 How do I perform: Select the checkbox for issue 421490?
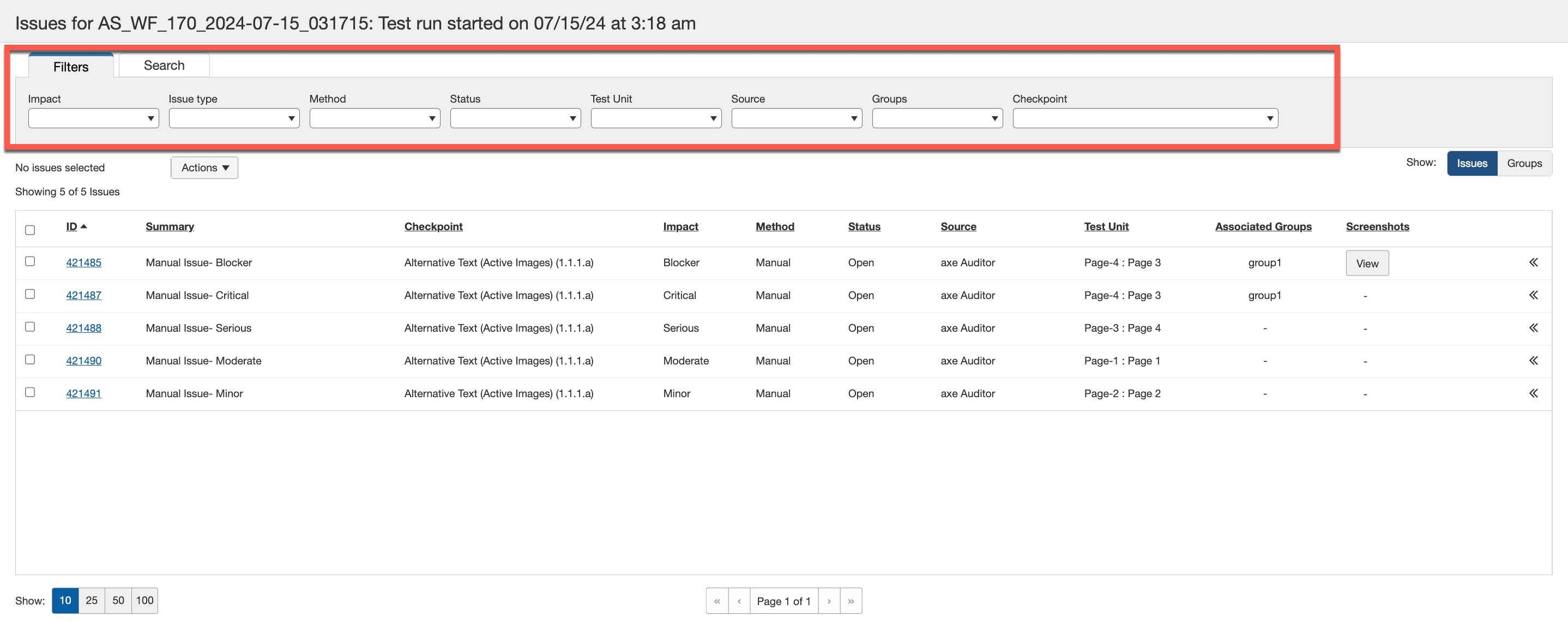(x=30, y=360)
